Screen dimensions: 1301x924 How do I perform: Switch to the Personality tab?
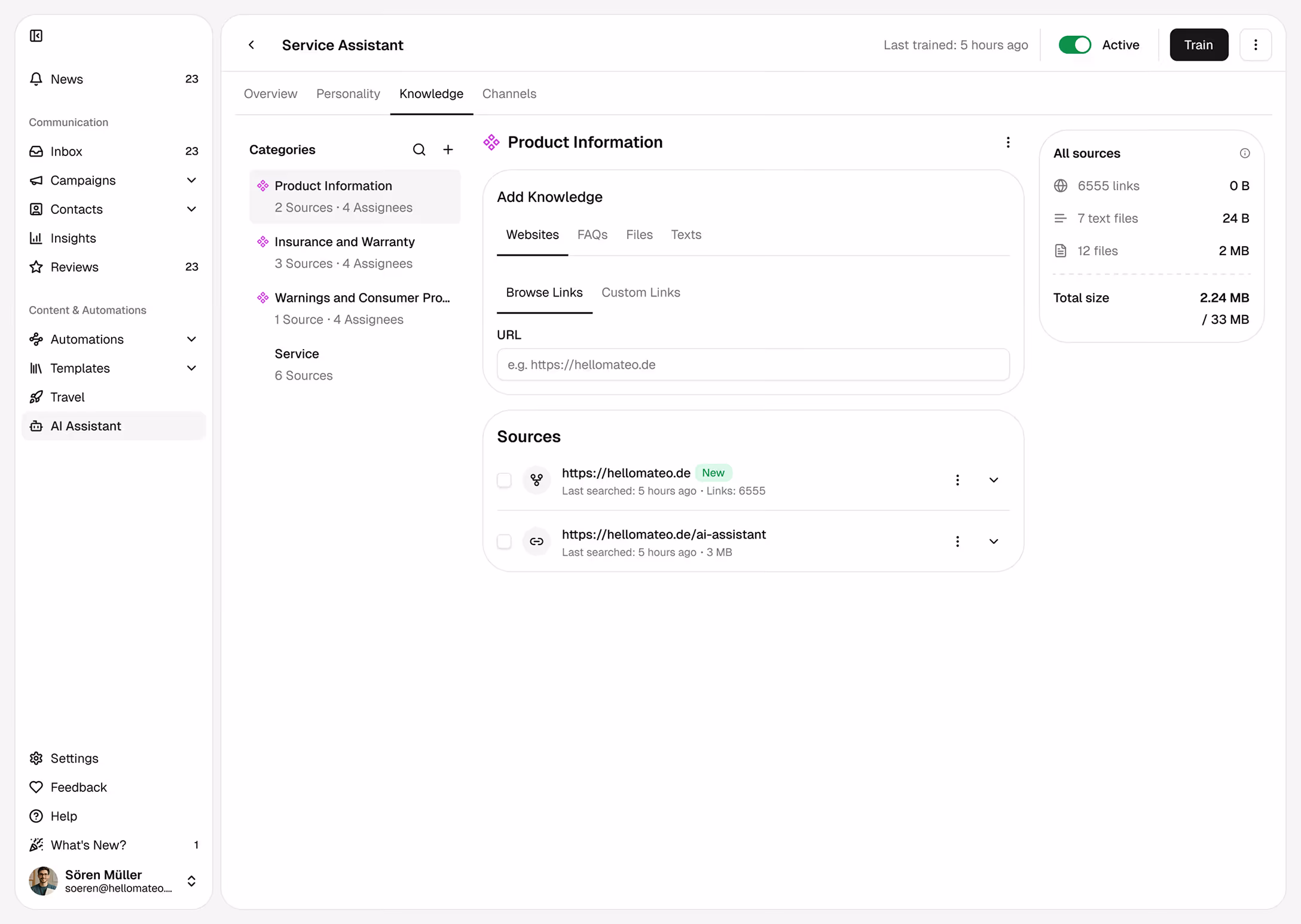(x=348, y=94)
